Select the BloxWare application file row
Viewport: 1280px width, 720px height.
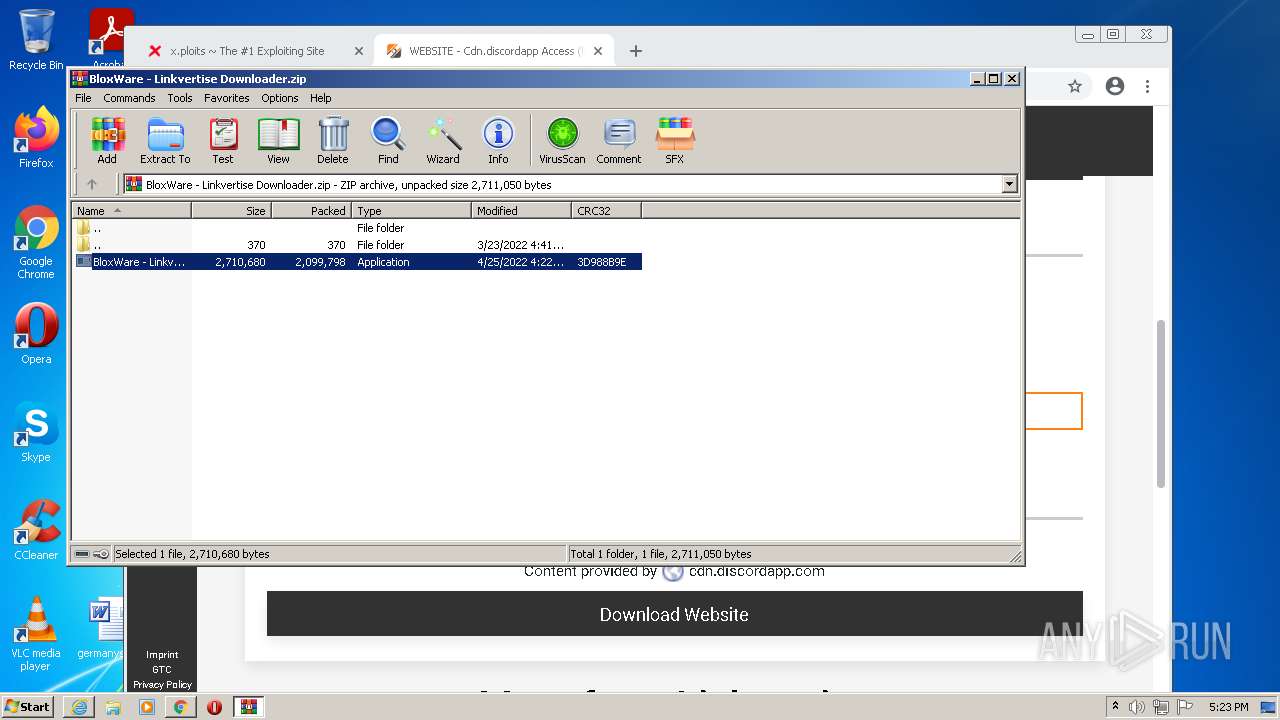click(x=358, y=262)
